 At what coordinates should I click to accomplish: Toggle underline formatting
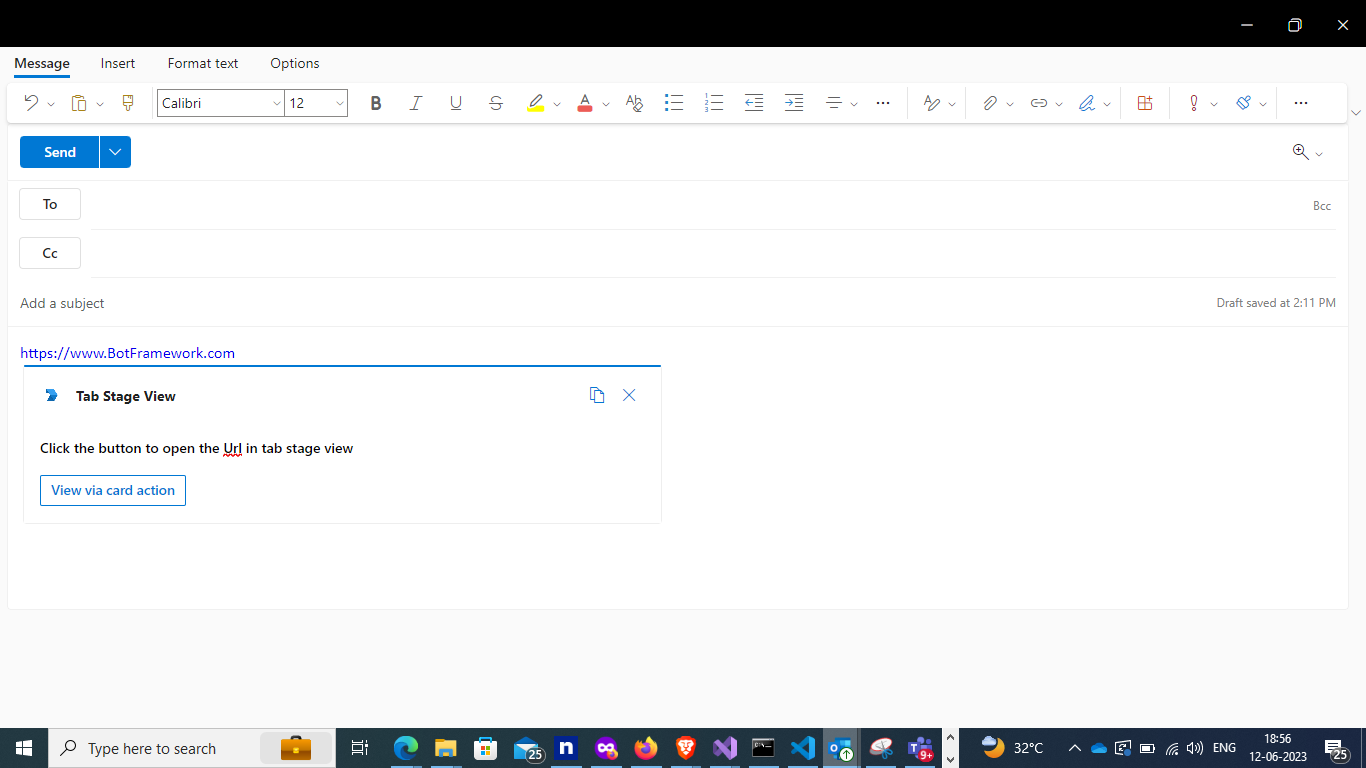point(456,103)
